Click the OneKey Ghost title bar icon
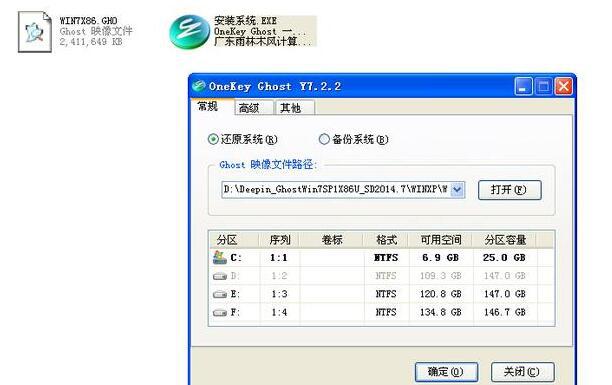 [x=199, y=86]
